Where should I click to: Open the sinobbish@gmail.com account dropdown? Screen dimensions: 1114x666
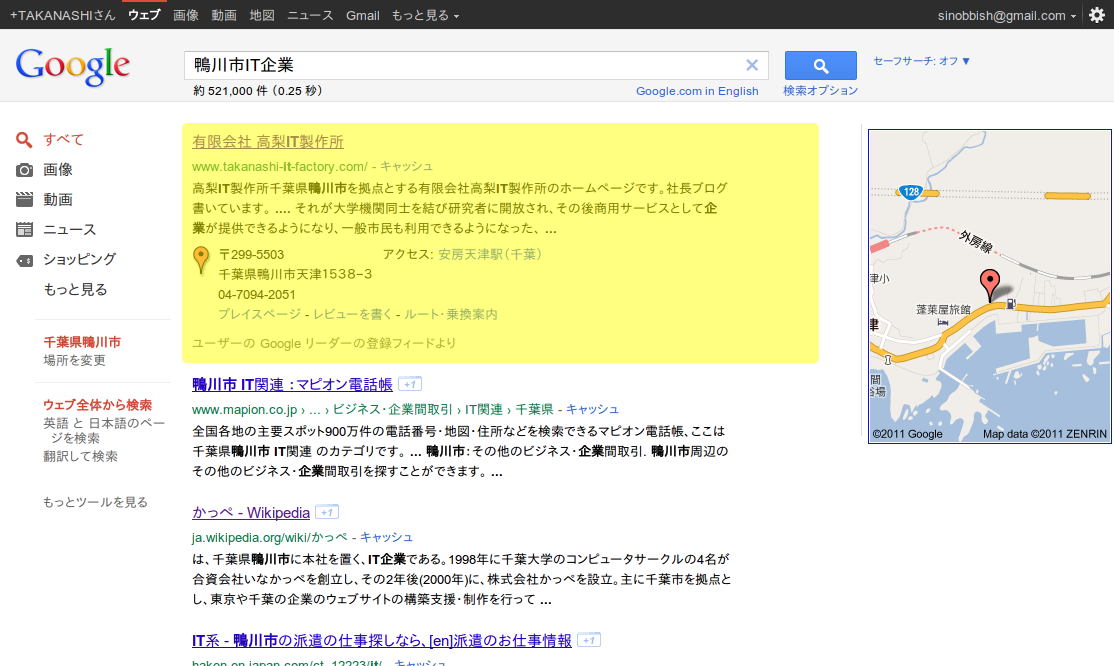[x=1007, y=16]
